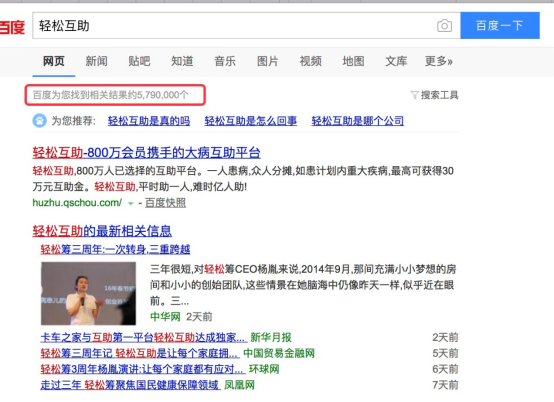Open the 贴吧 tab
This screenshot has width=554, height=402.
pos(139,61)
